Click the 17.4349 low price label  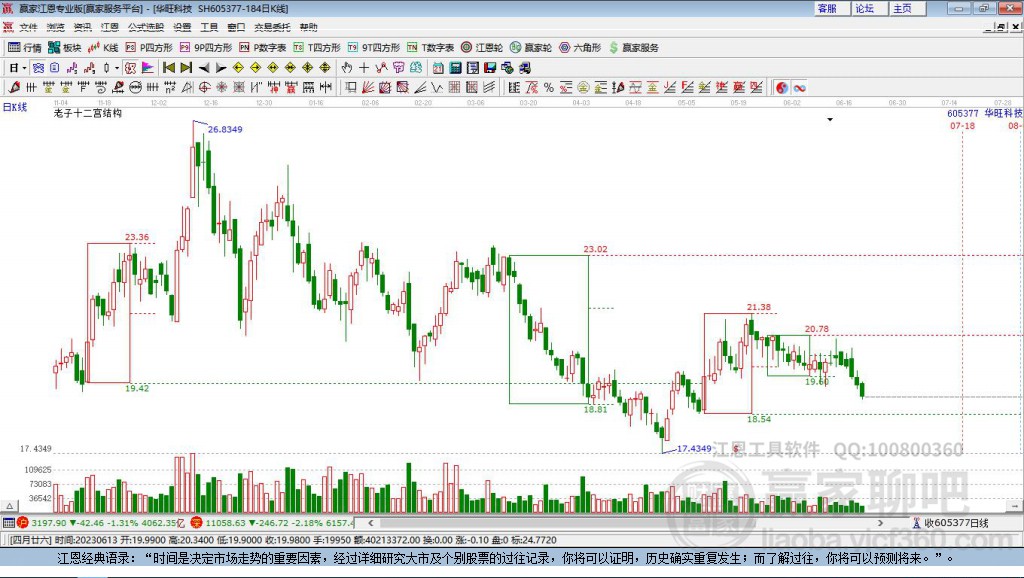click(x=694, y=449)
